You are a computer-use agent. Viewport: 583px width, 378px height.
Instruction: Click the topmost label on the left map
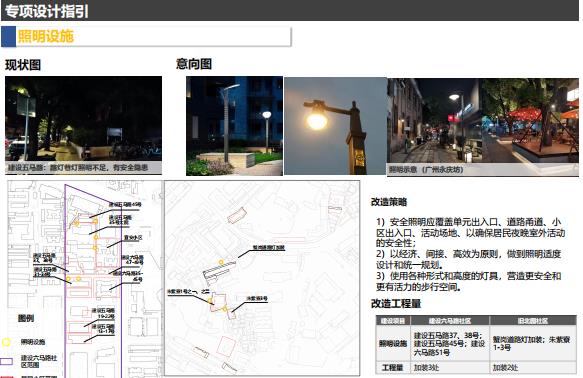click(x=125, y=204)
